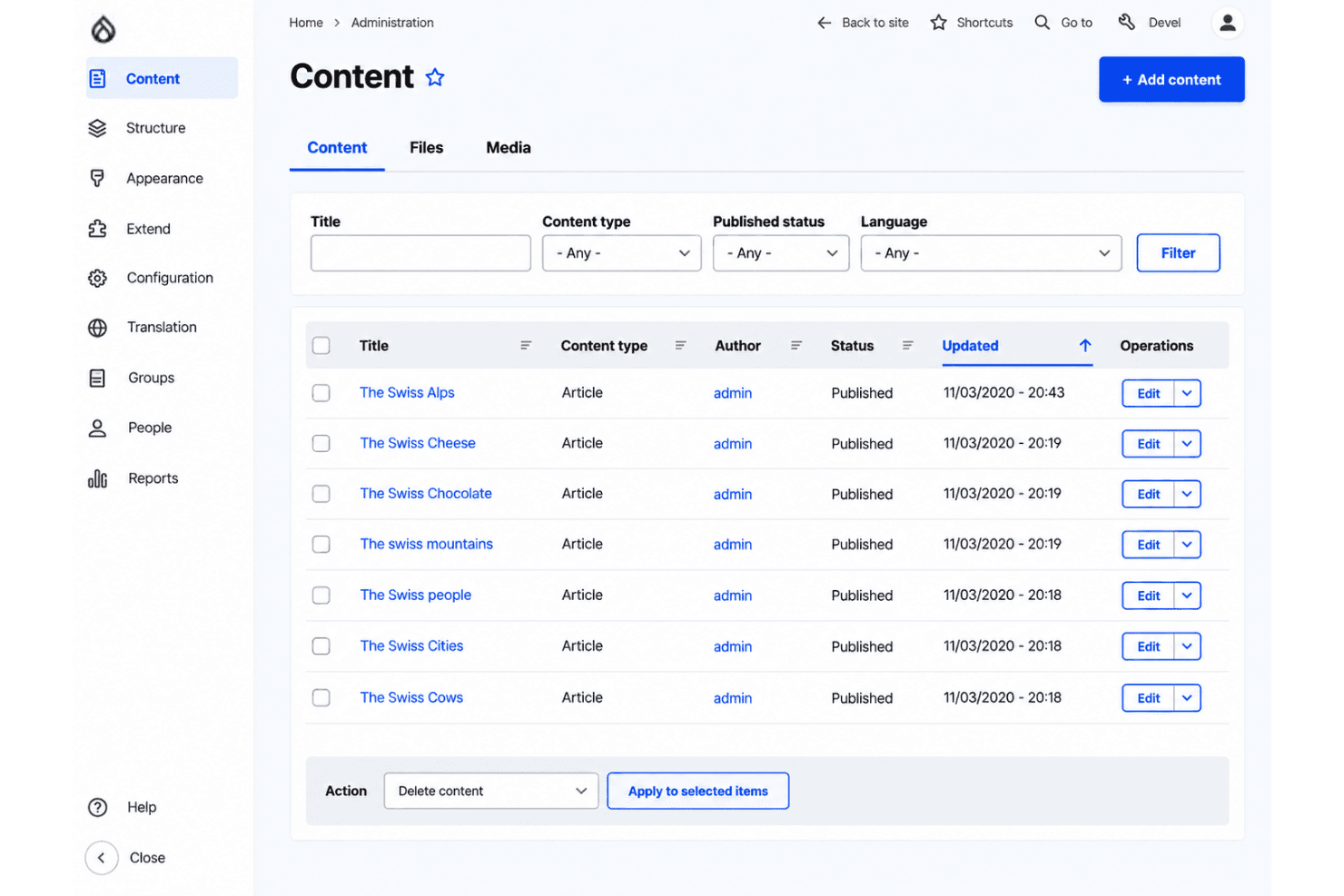Click the Go to search icon
This screenshot has width=1344, height=896.
[x=1042, y=23]
